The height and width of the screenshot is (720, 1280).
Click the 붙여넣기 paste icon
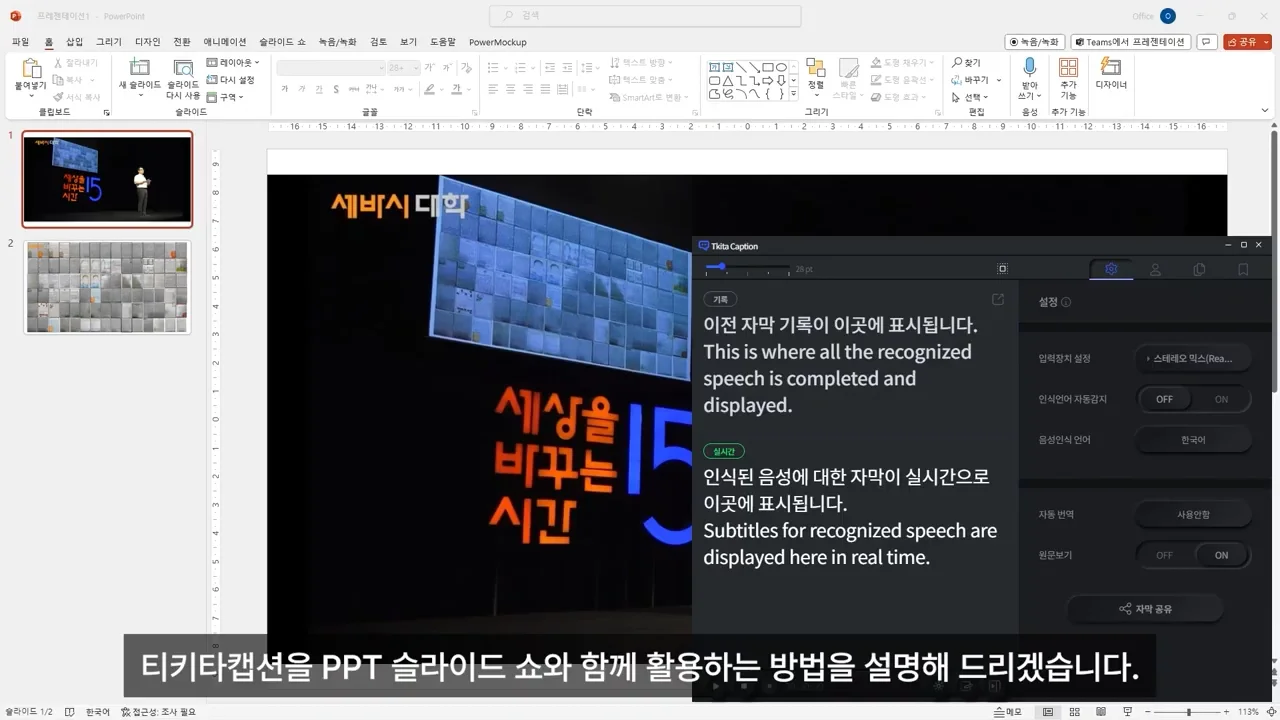click(31, 69)
